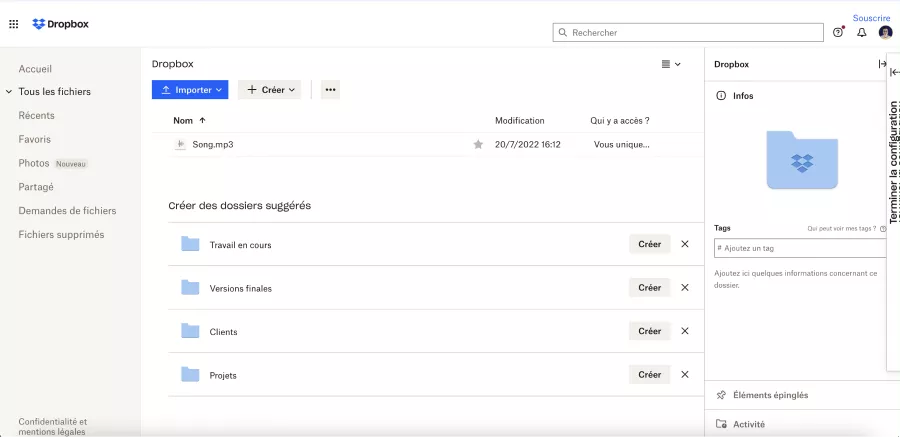This screenshot has width=900, height=437.
Task: Focus the Ajoutez un tag field
Action: (x=800, y=248)
